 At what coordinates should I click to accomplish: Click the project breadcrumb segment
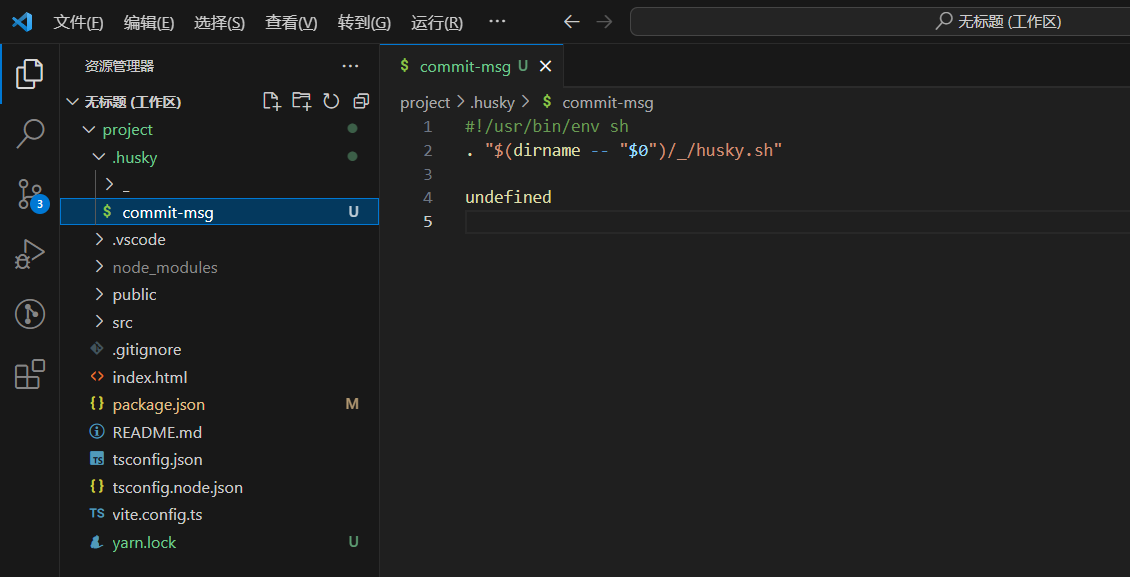pos(425,103)
